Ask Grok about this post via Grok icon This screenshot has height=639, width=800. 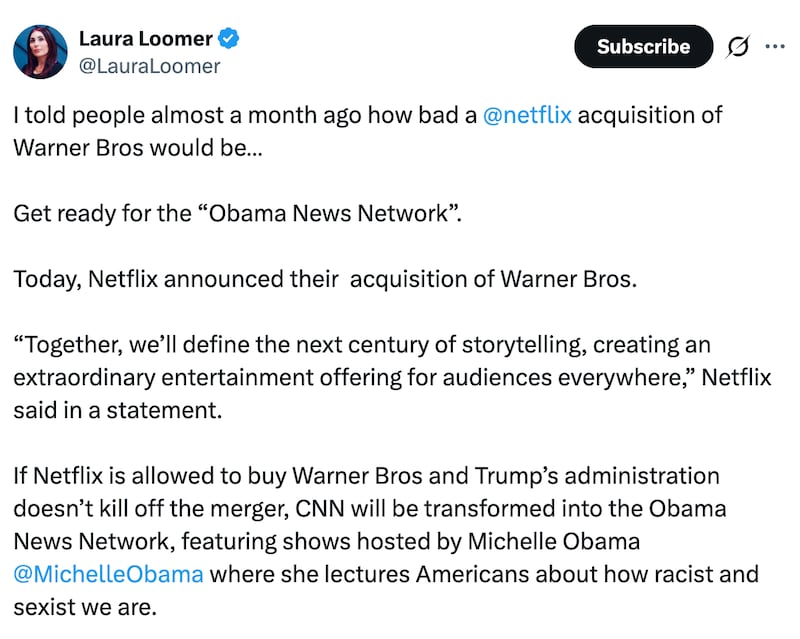(x=736, y=47)
